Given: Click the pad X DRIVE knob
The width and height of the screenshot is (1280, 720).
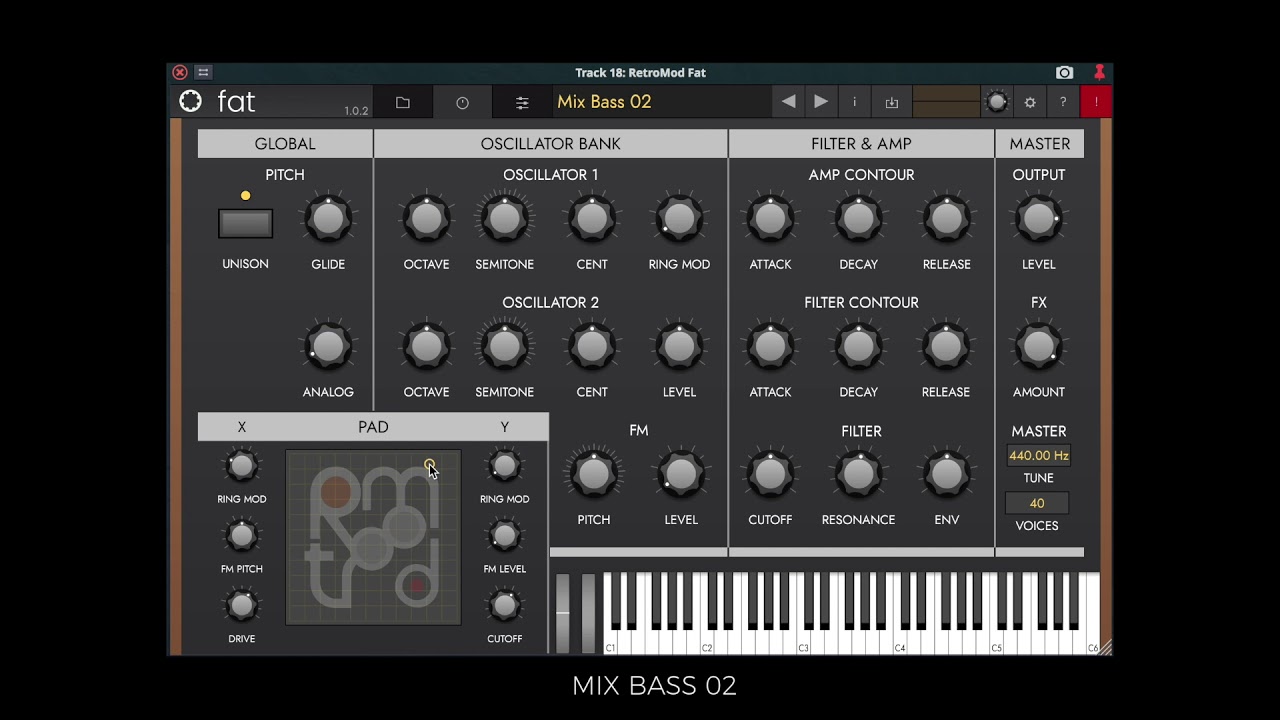Looking at the screenshot, I should (x=241, y=605).
